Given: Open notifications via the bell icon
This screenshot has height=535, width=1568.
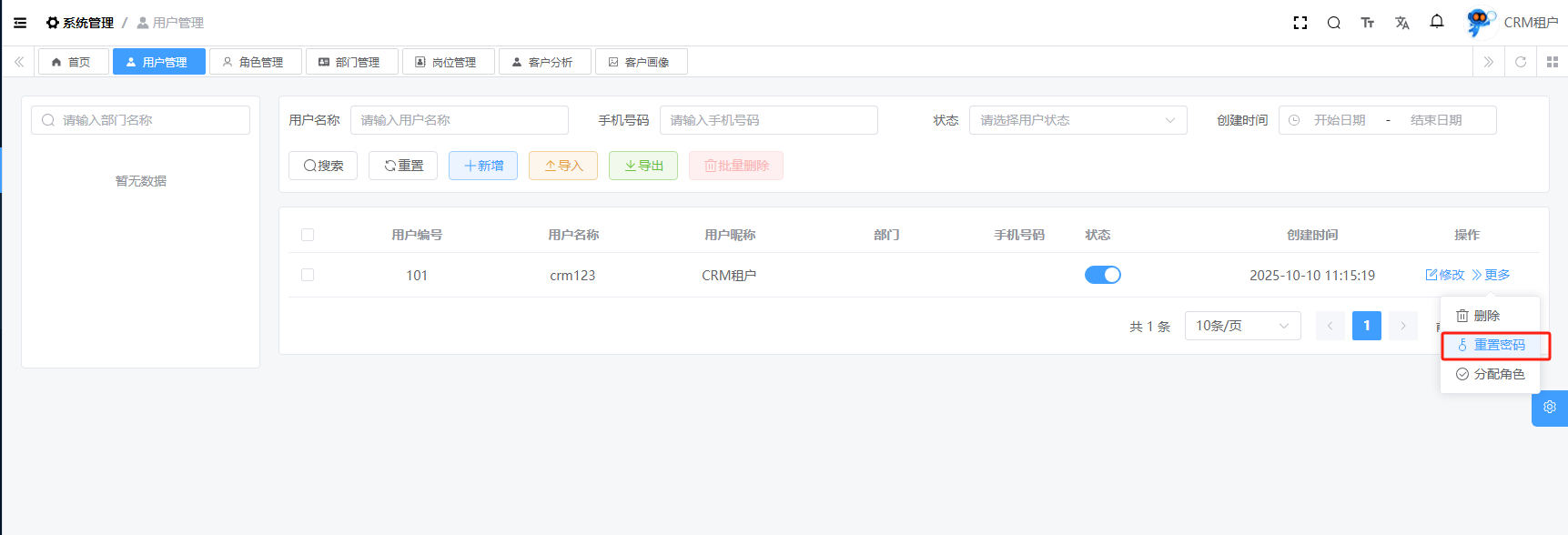Looking at the screenshot, I should point(1437,22).
